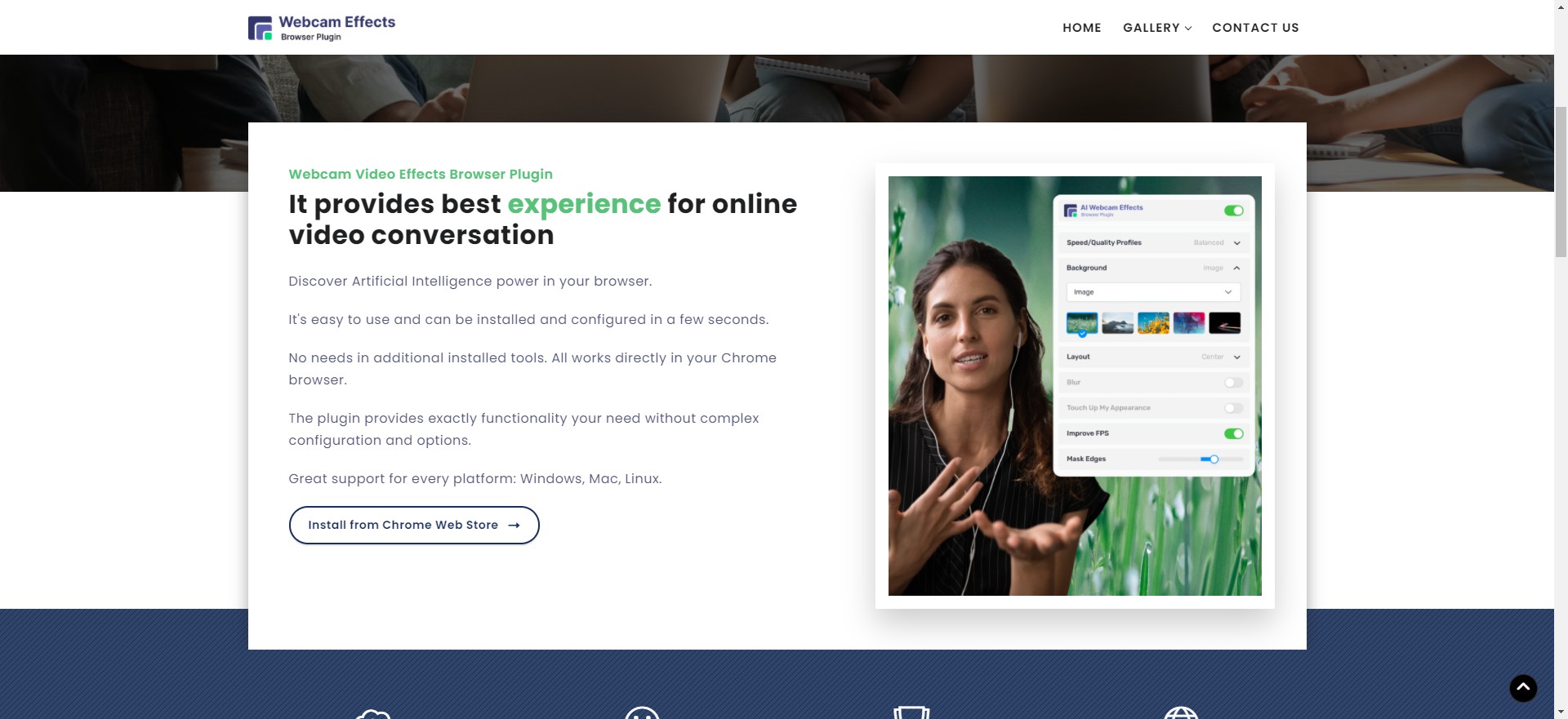The width and height of the screenshot is (1568, 719).
Task: Click the globe icon in blue section
Action: [1181, 712]
